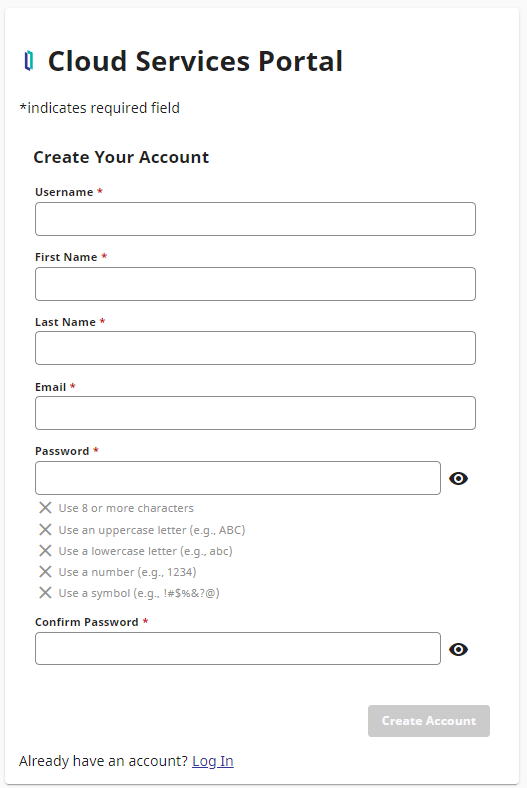Click the X icon beside 'Use 8 or more characters'
Viewport: 527px width, 788px height.
[x=45, y=508]
